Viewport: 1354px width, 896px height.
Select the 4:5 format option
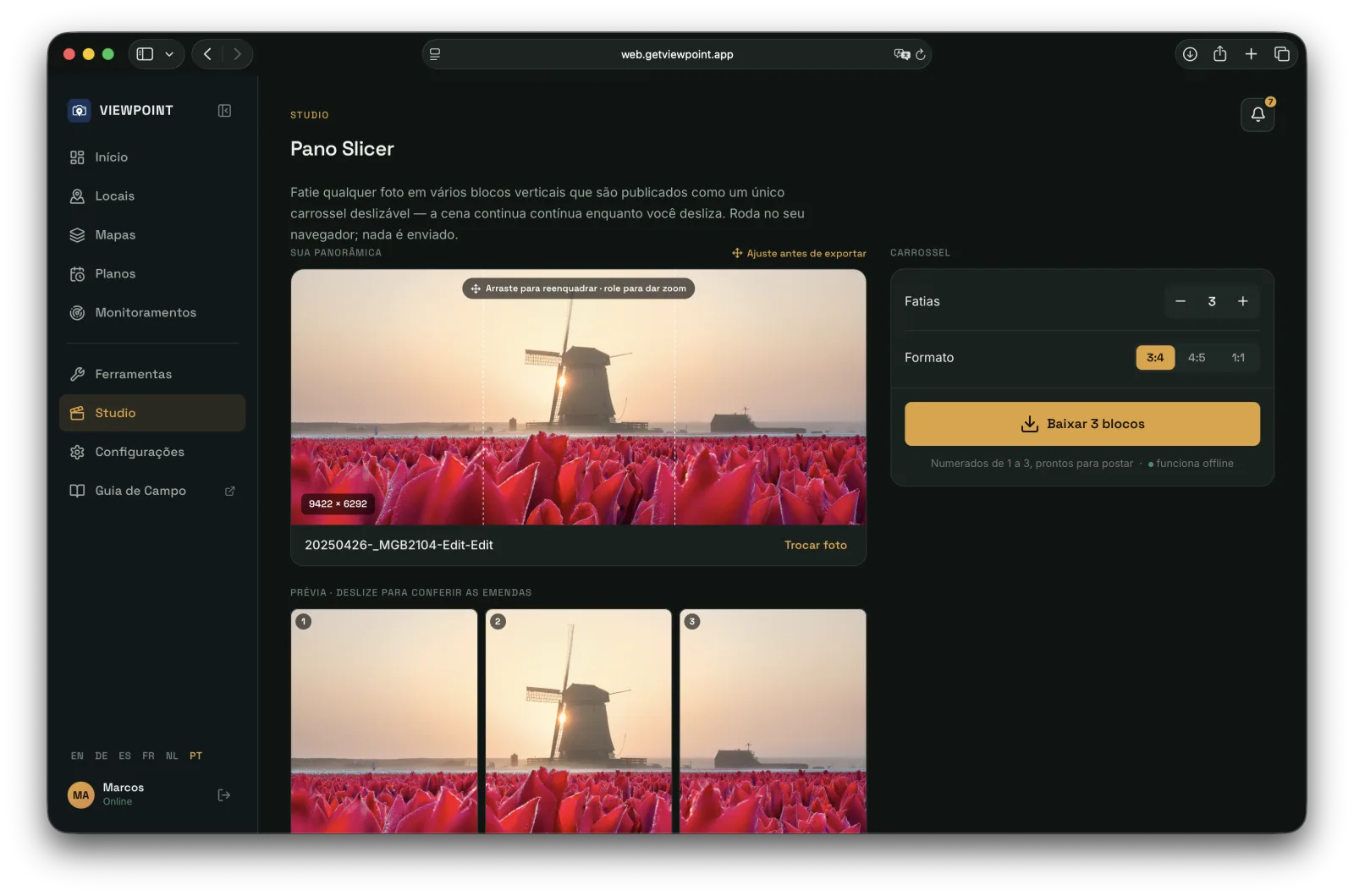pos(1197,358)
